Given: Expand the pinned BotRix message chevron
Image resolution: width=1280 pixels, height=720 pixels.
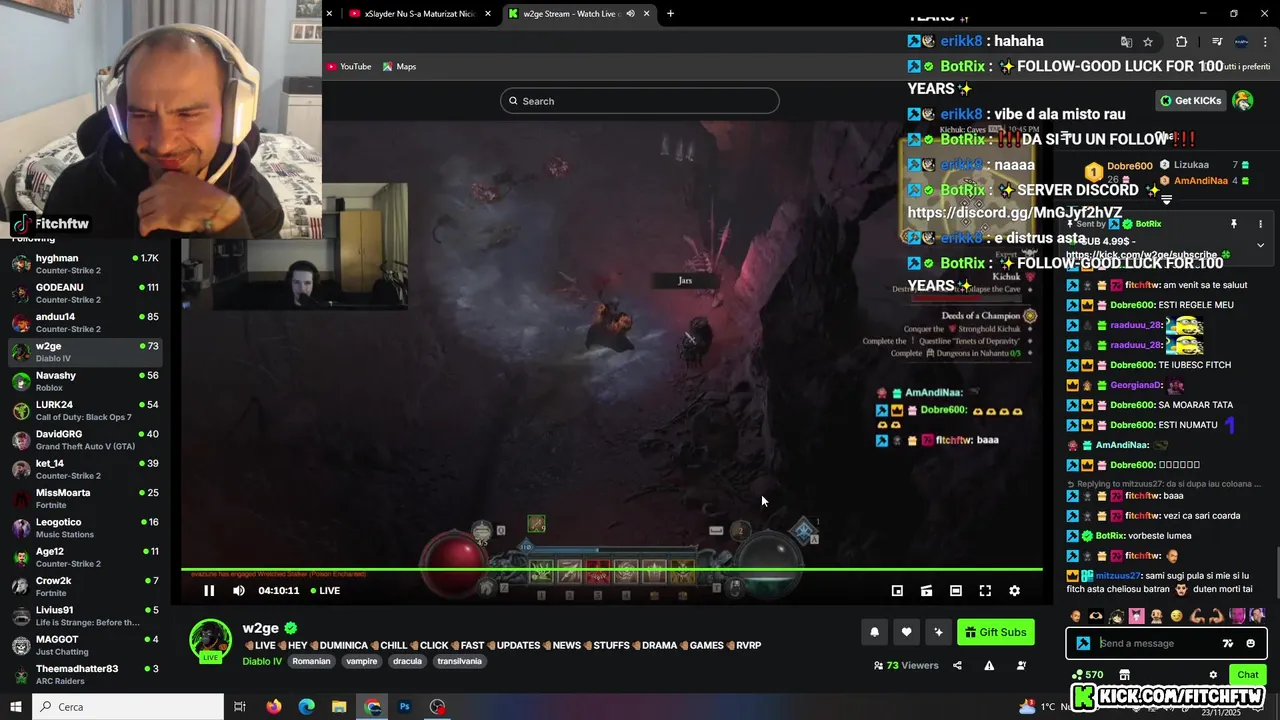Looking at the screenshot, I should click(1260, 245).
